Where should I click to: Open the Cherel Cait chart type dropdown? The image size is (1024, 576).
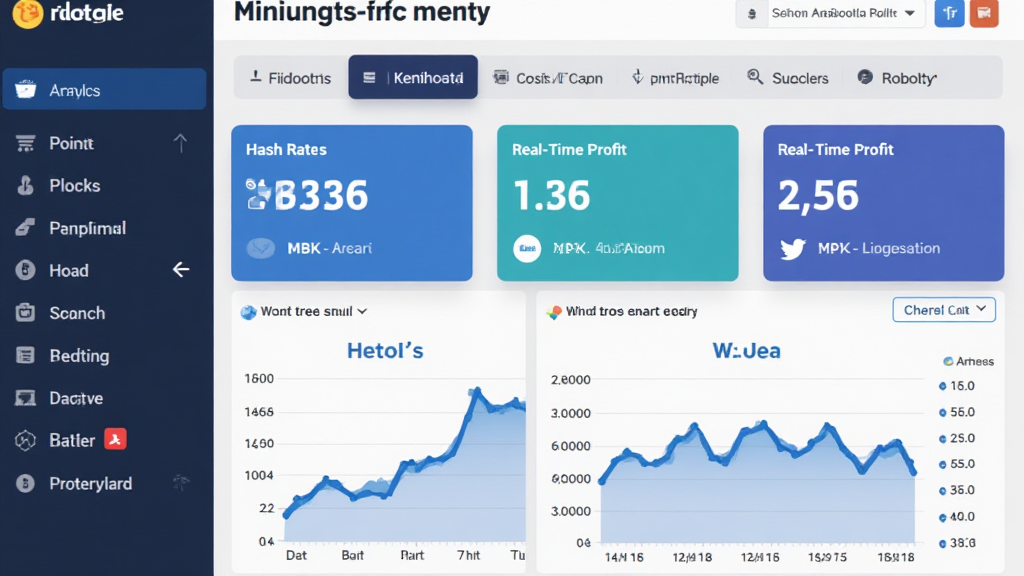943,309
